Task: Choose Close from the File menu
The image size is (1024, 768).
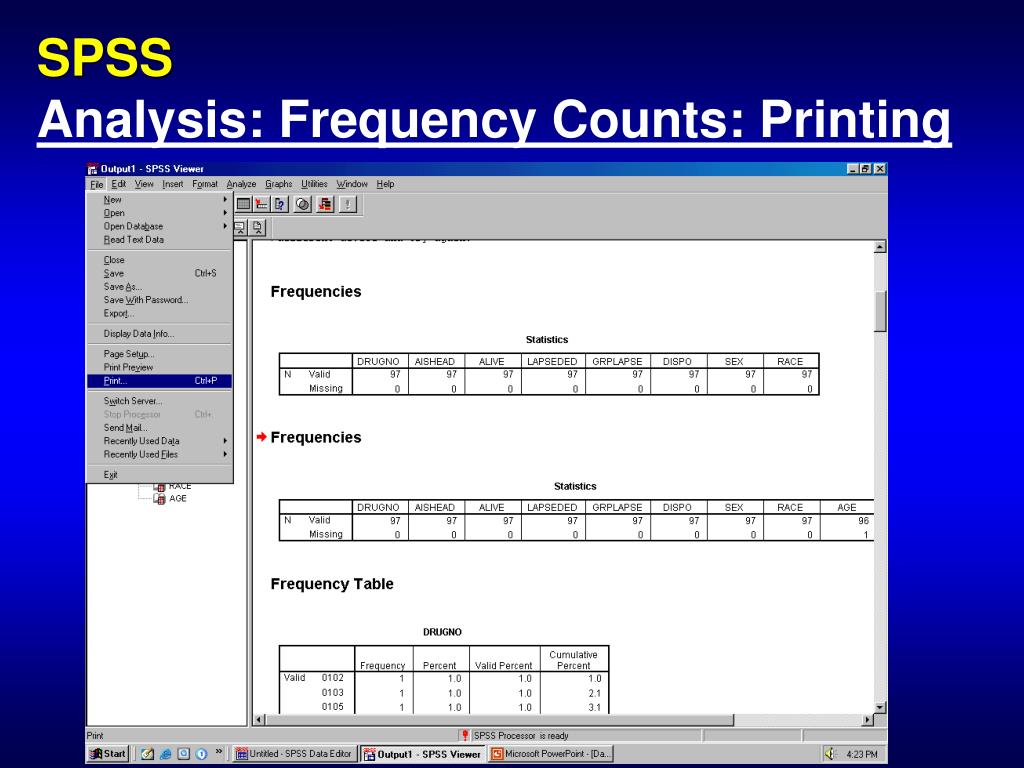Action: tap(160, 260)
